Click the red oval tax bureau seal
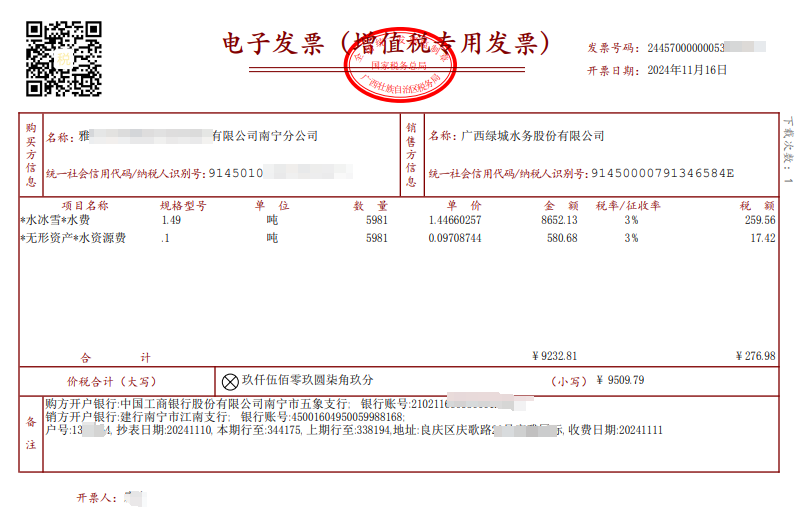The width and height of the screenshot is (799, 514). pos(400,65)
